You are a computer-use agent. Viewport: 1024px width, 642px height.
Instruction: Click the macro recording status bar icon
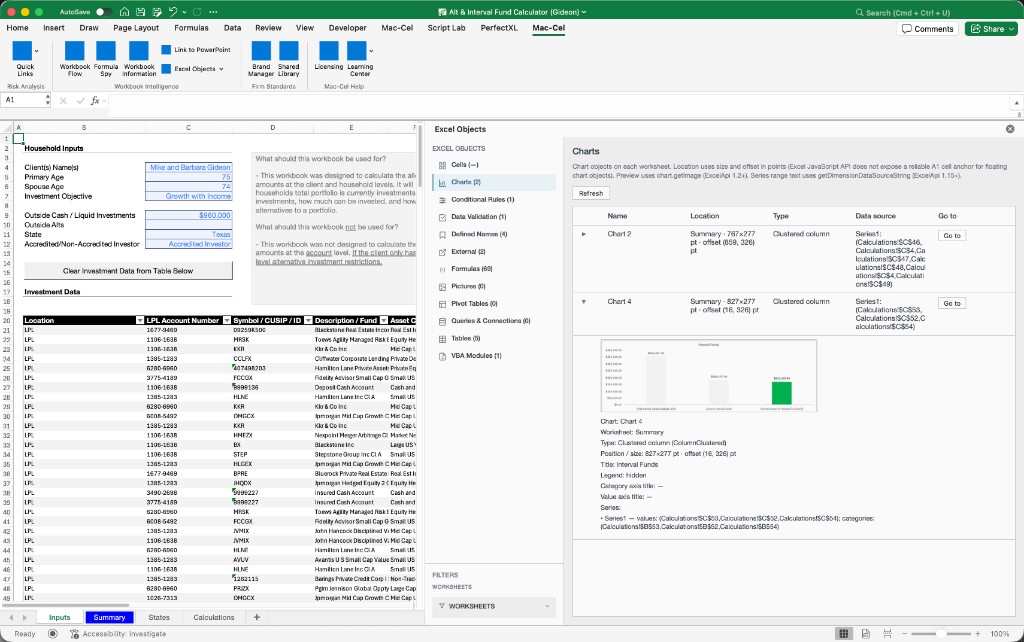tap(53, 634)
